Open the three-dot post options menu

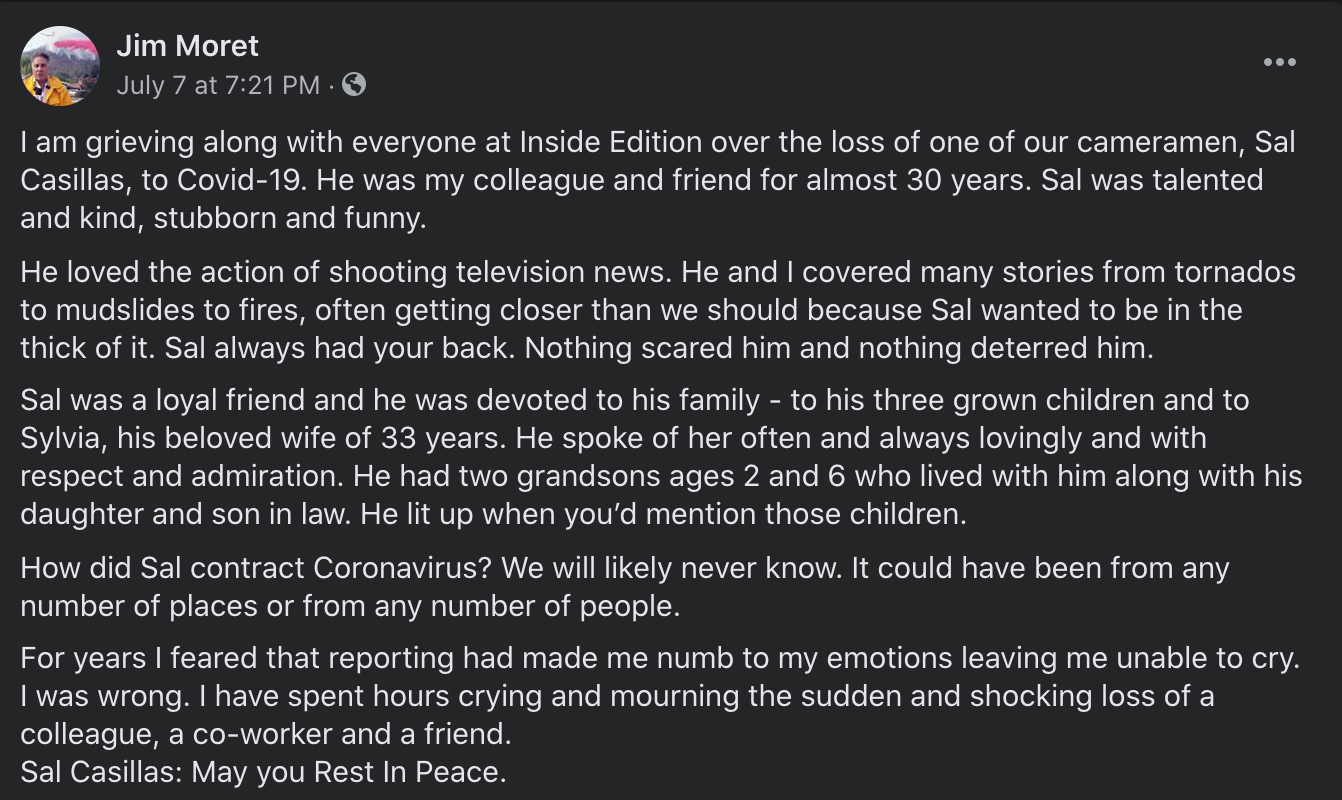1279,62
